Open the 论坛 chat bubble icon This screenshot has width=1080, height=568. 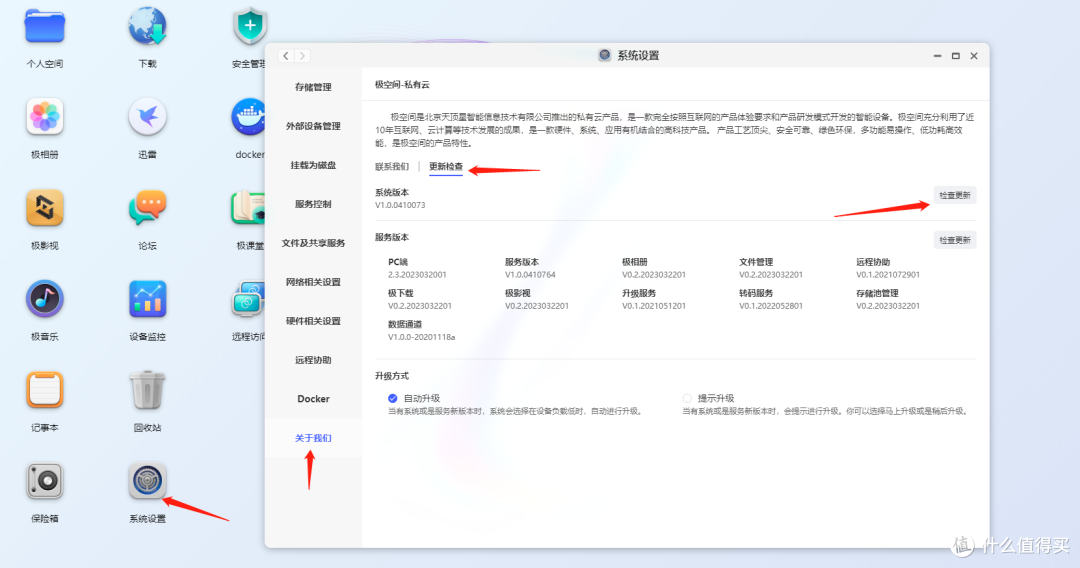(147, 208)
